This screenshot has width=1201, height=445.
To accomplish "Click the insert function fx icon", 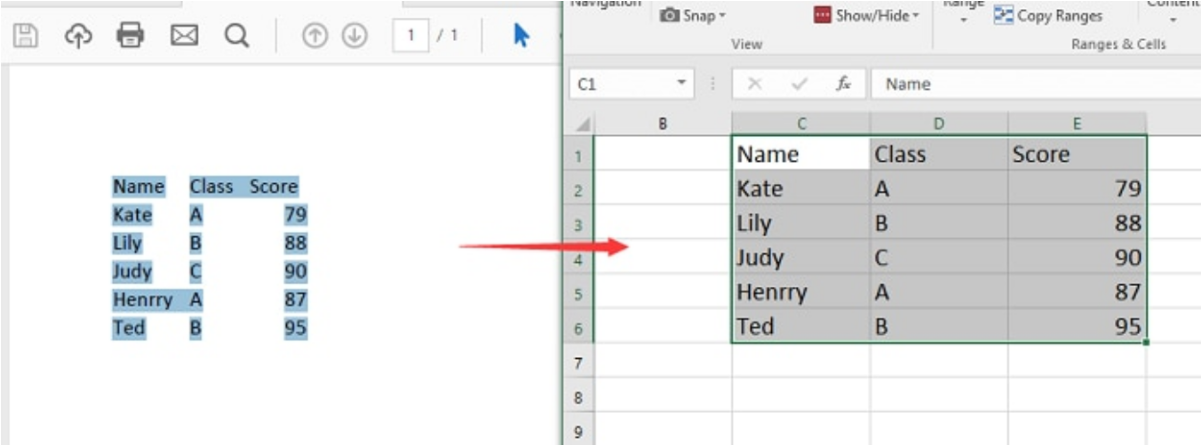I will coord(843,84).
